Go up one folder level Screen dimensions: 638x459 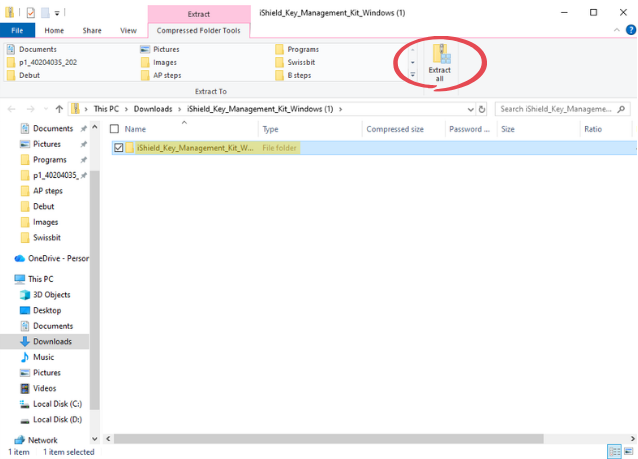[x=59, y=109]
